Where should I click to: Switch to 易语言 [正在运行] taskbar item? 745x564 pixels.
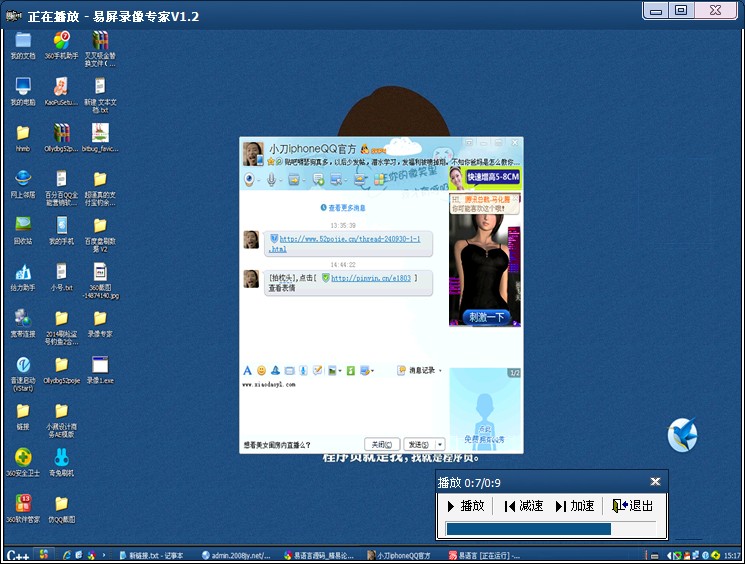(485, 555)
